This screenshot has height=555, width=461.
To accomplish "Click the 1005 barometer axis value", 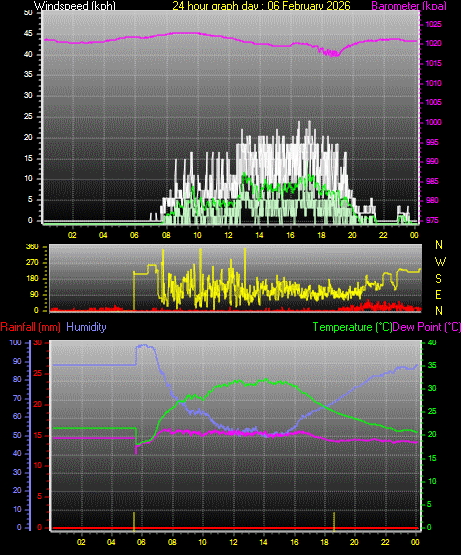I will tap(433, 102).
